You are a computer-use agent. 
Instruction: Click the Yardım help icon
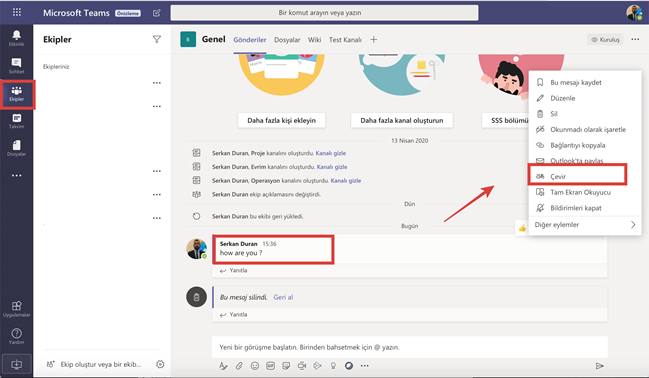[x=17, y=336]
